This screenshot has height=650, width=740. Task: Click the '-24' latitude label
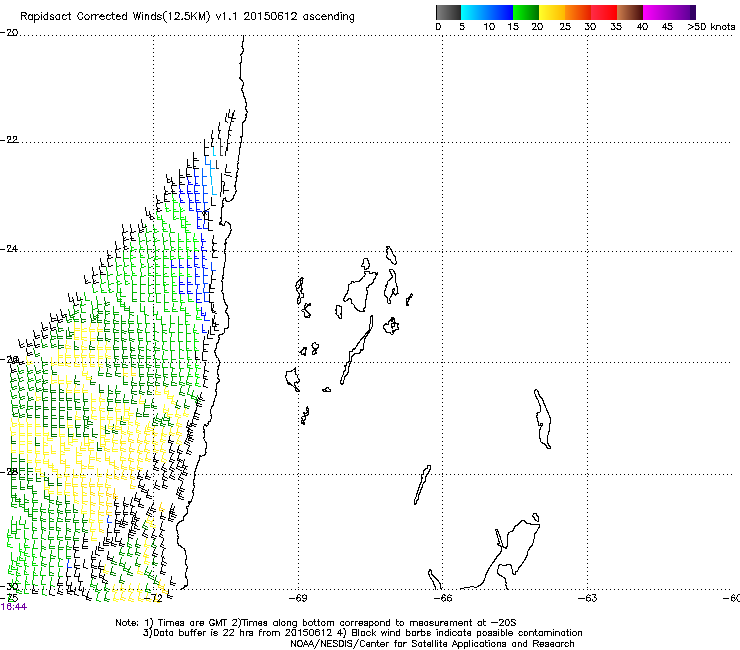[9, 249]
